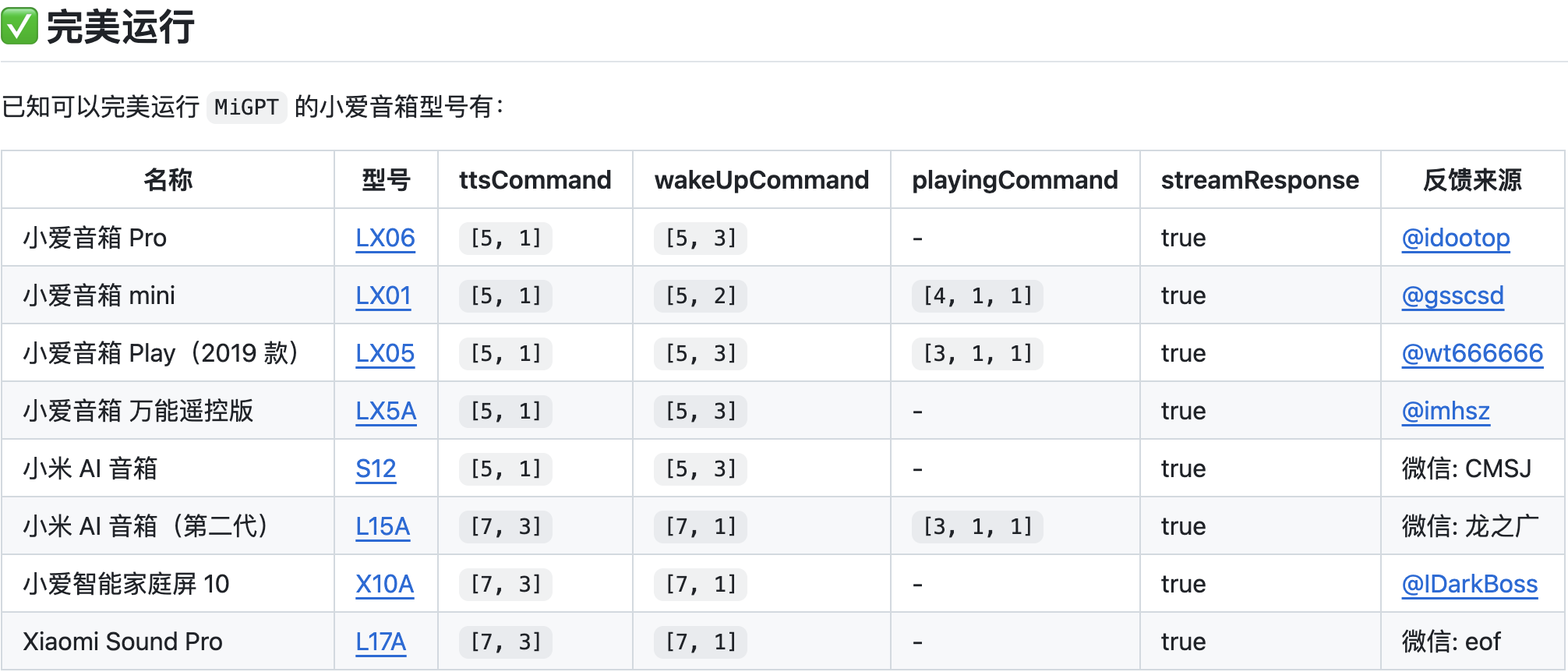
Task: Visit the @imhsz profile link
Action: point(1446,411)
